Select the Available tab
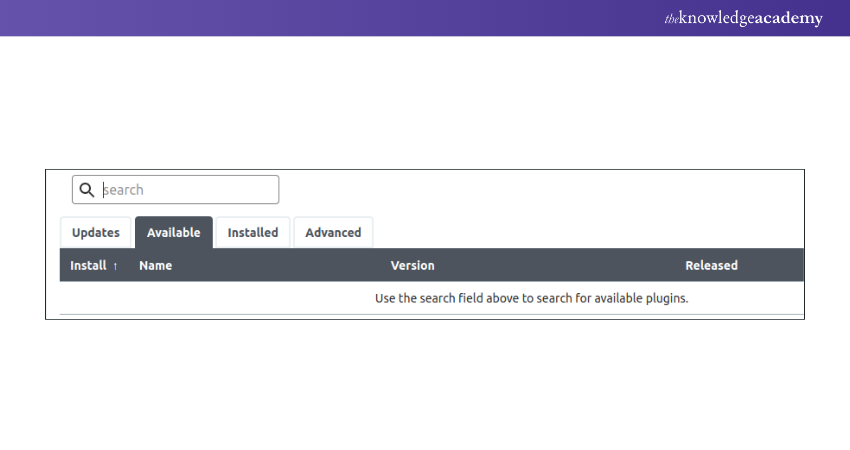850x450 pixels. pos(173,232)
